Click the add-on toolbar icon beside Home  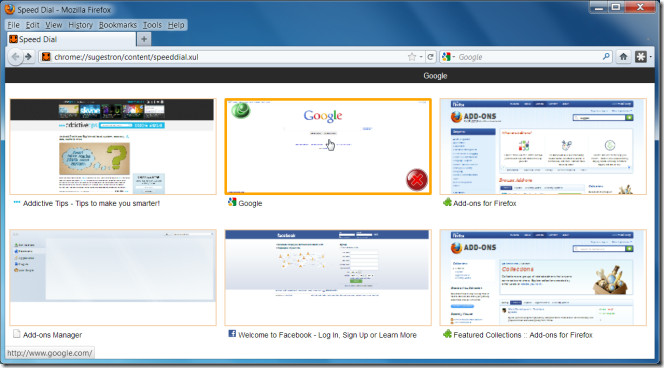641,56
